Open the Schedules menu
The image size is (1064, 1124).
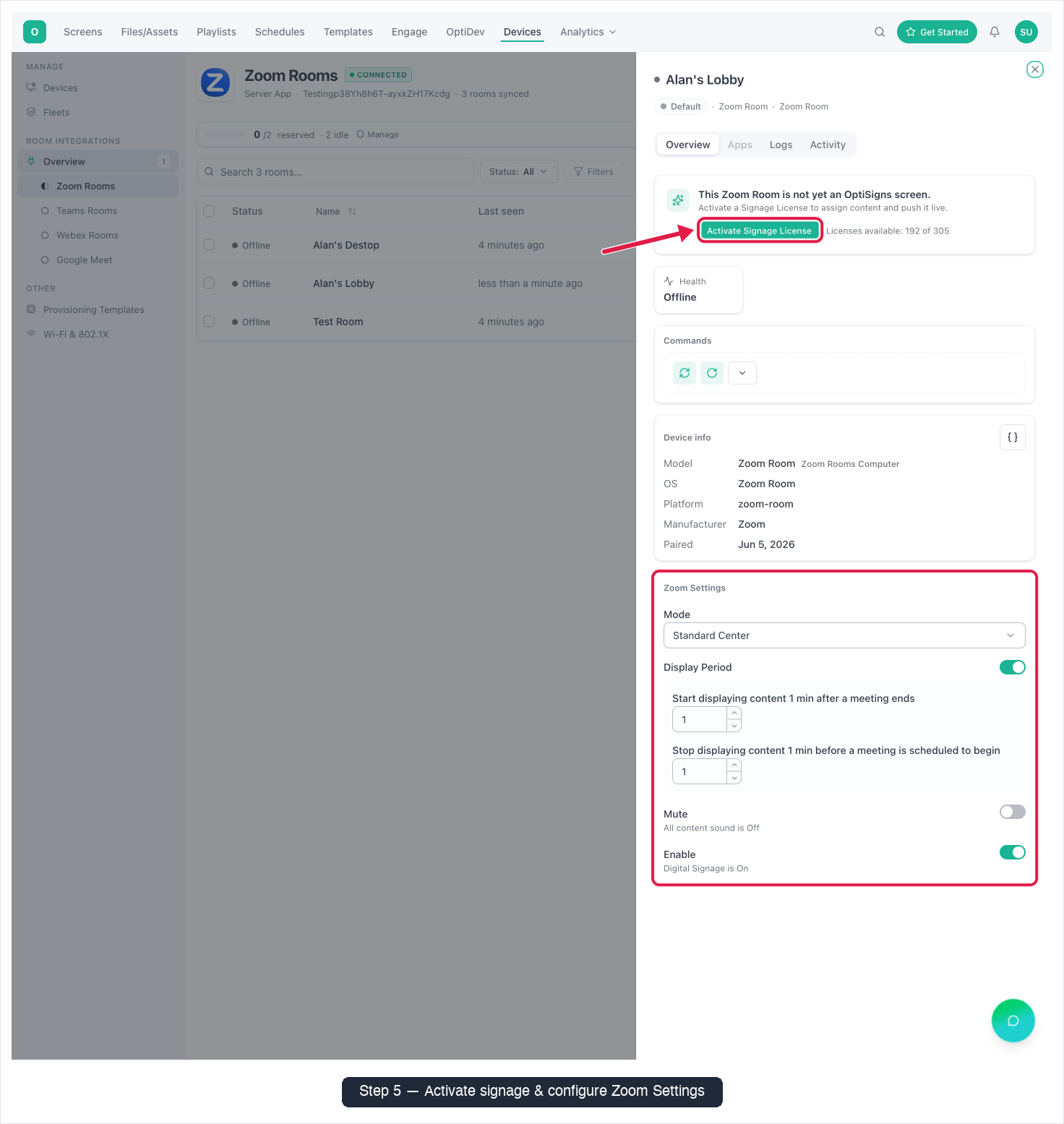coord(280,32)
